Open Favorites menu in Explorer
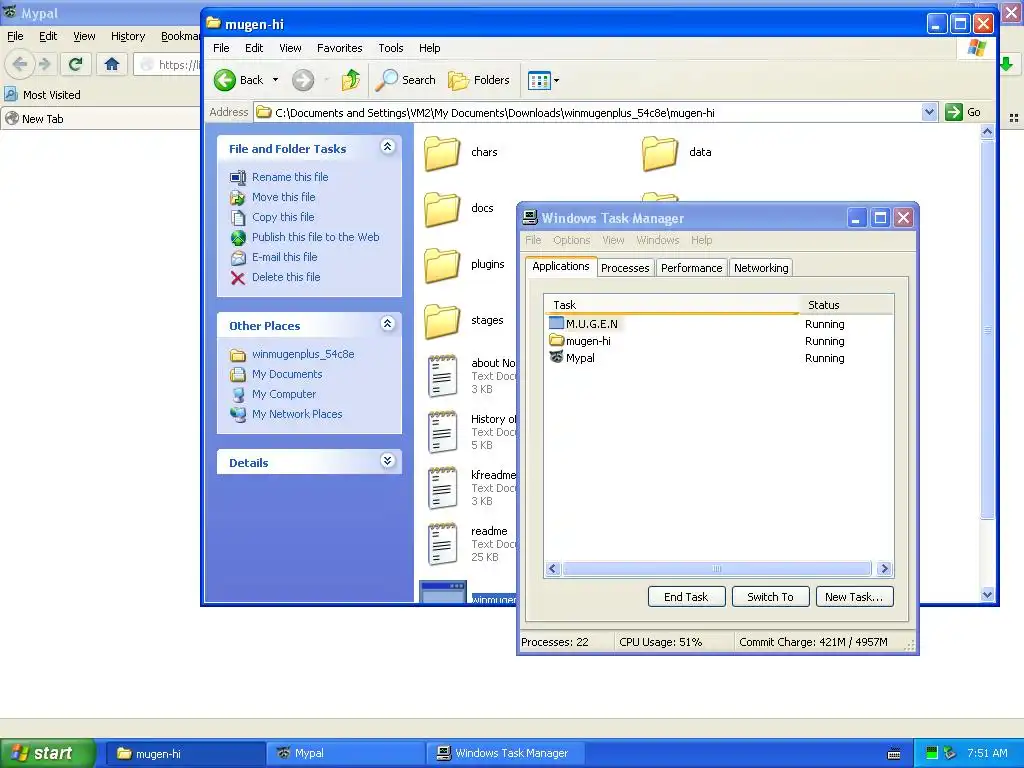The height and width of the screenshot is (768, 1024). pos(340,48)
